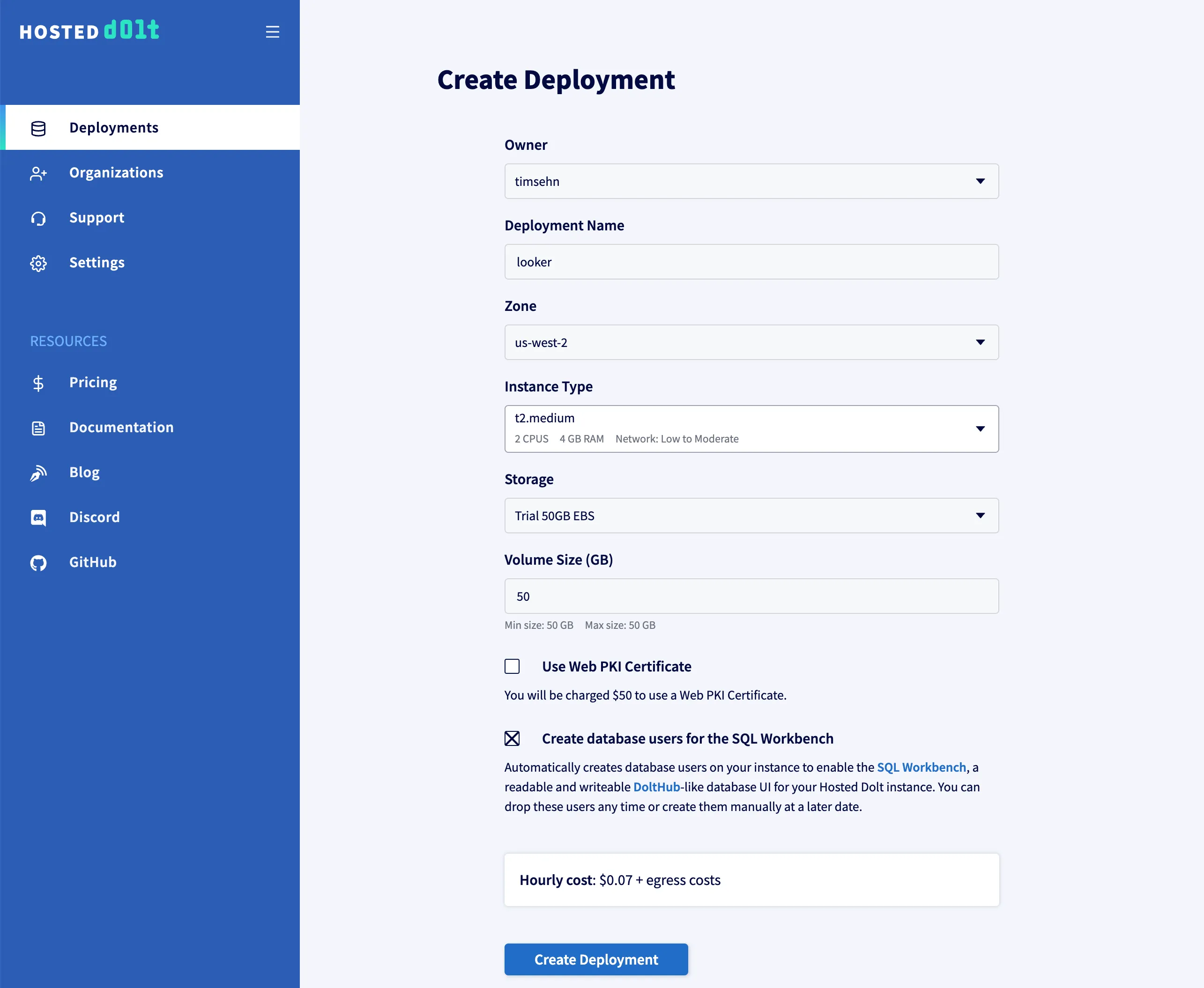The image size is (1204, 988).
Task: Click the Pricing dollar icon
Action: click(37, 383)
